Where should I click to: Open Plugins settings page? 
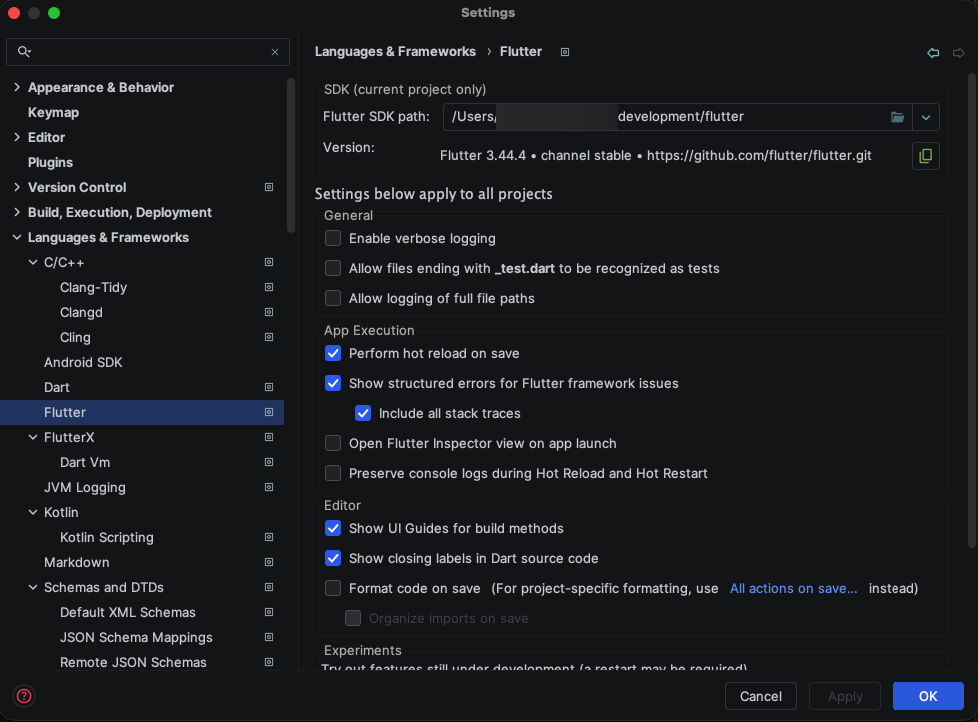pyautogui.click(x=50, y=162)
